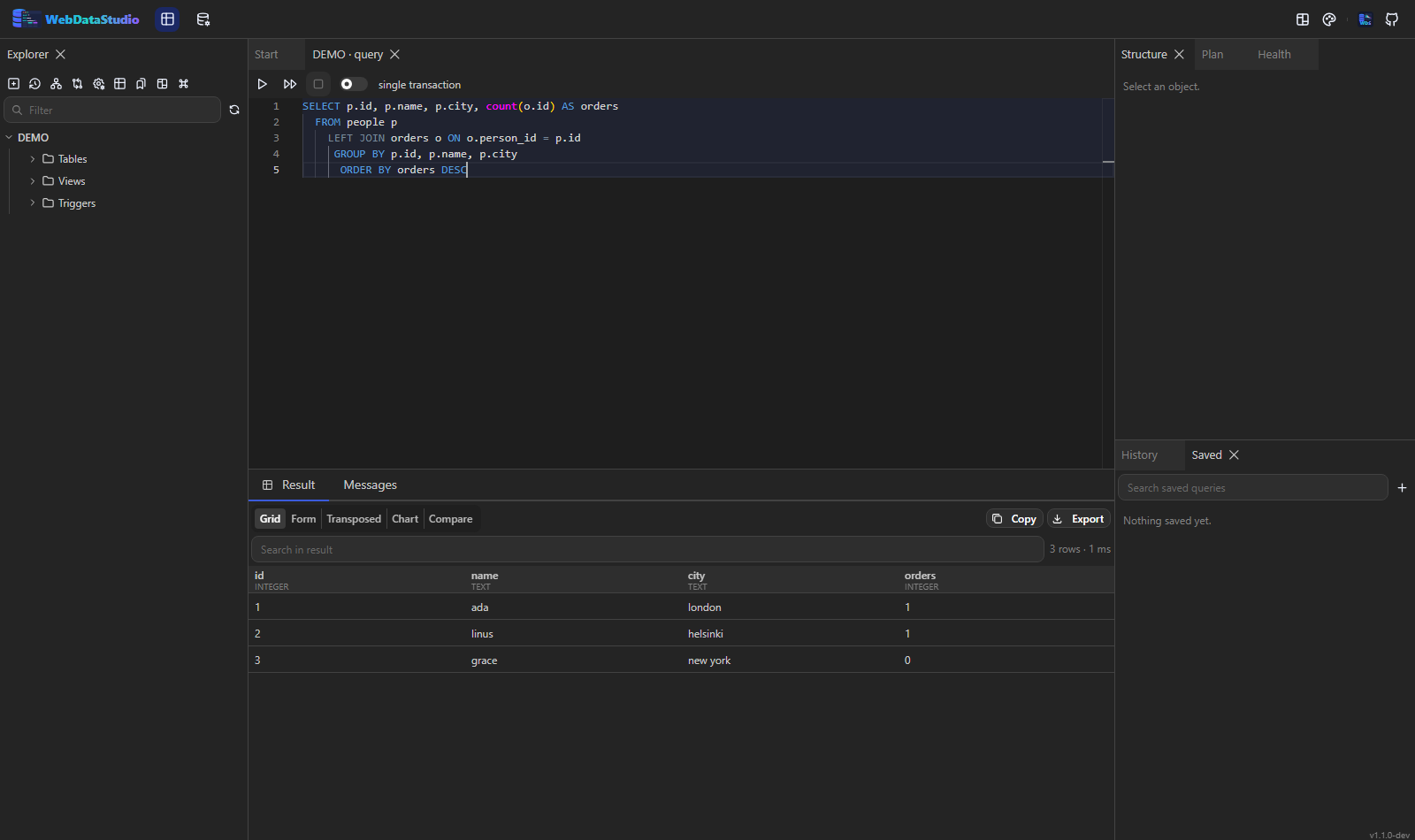1415x840 pixels.
Task: Click the Search in result field
Action: pyautogui.click(x=647, y=549)
